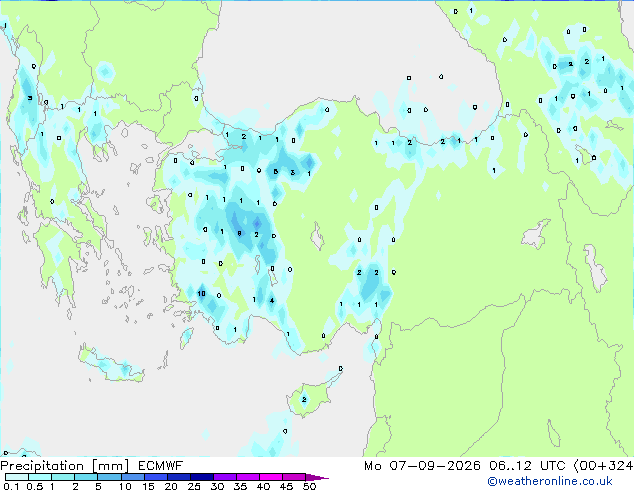The height and width of the screenshot is (490, 634).
Task: Pick the magenta legend swatch between 40 and 45
Action: tap(271, 477)
